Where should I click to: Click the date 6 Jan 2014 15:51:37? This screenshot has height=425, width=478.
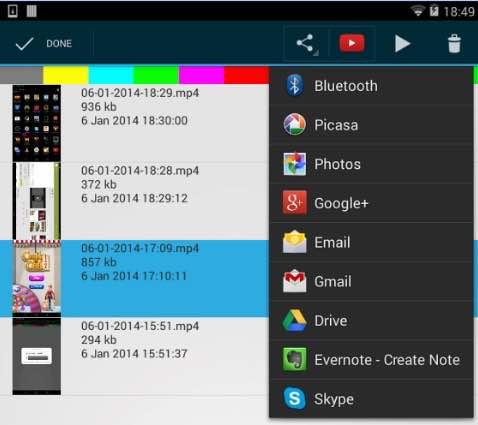pyautogui.click(x=134, y=354)
